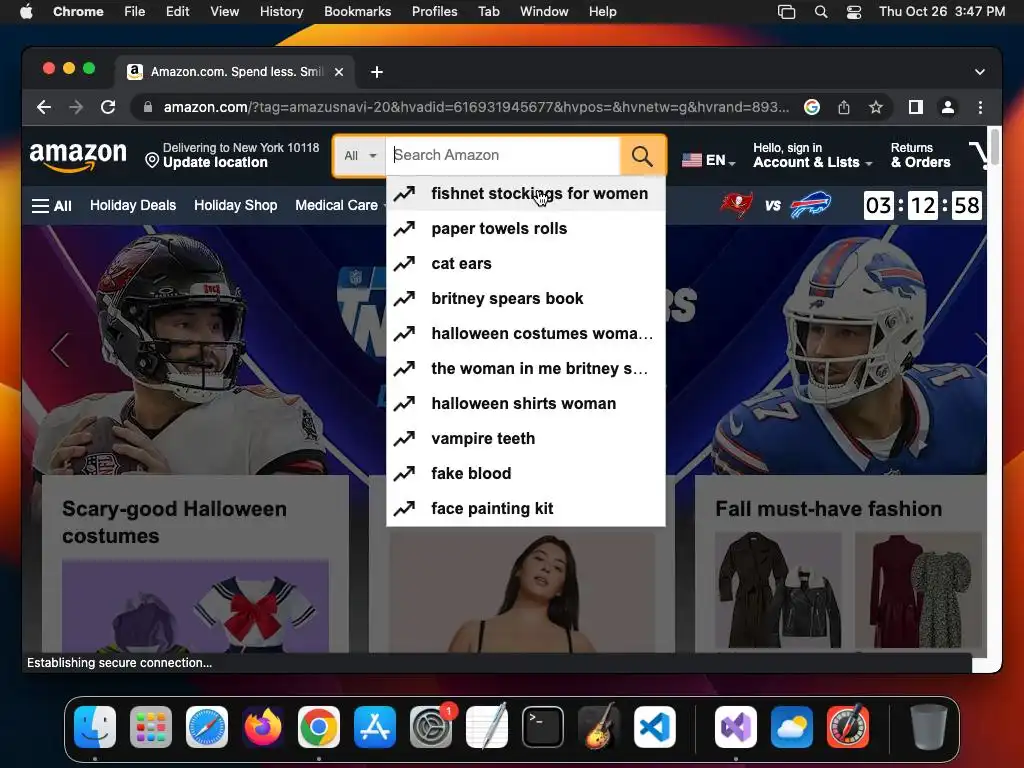
Task: Toggle the Chrome side panel icon
Action: (x=916, y=107)
